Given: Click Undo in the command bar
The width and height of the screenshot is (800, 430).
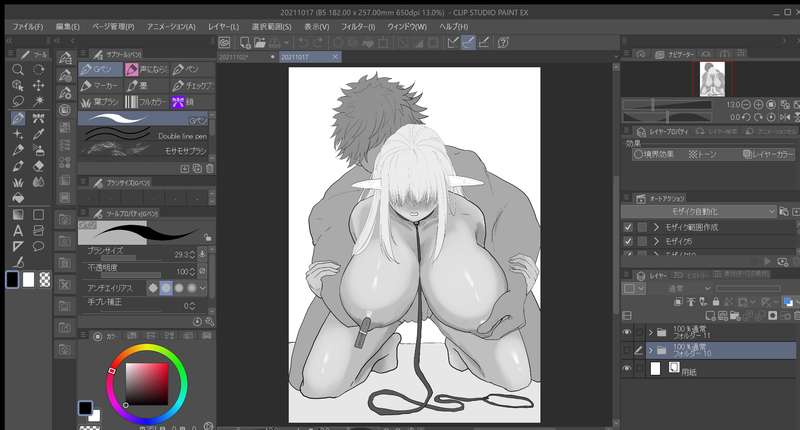Looking at the screenshot, I should 302,43.
